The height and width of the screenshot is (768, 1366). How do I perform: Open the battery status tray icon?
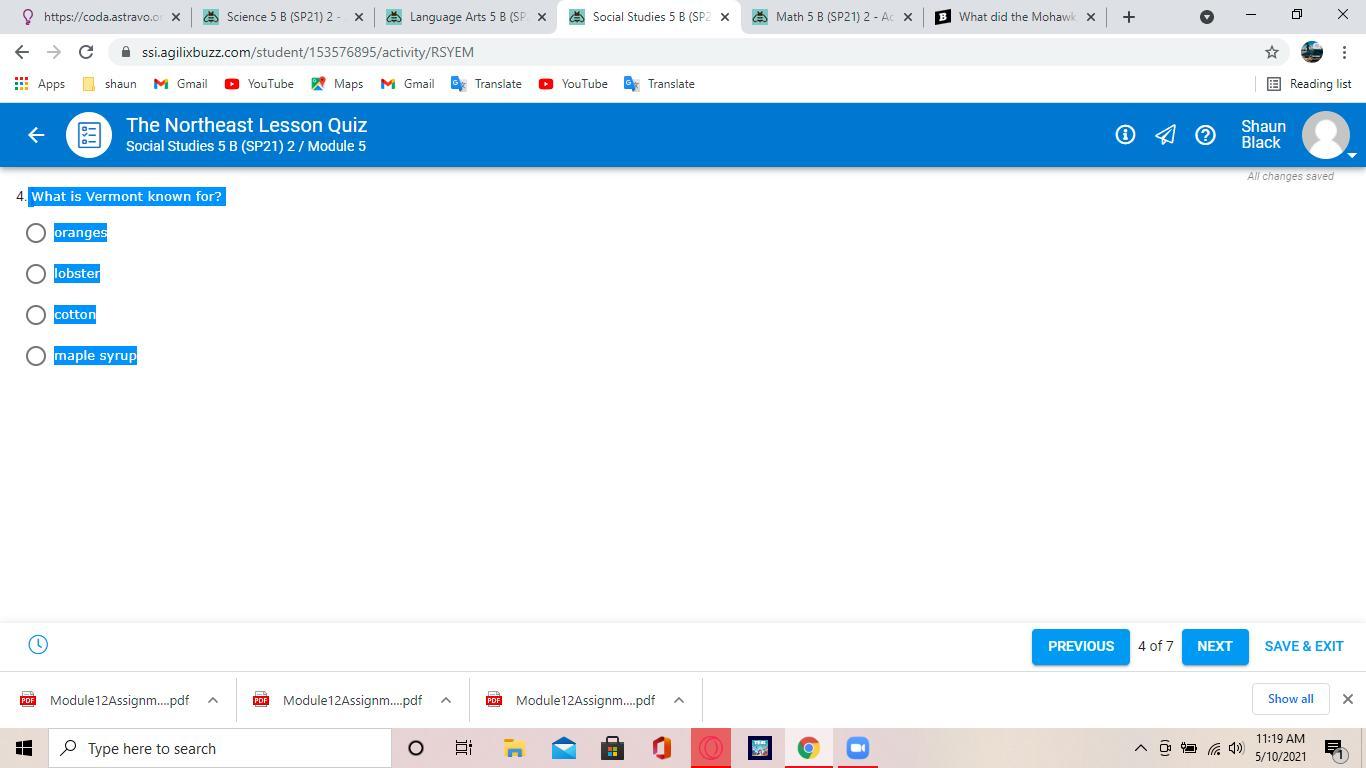tap(1189, 748)
